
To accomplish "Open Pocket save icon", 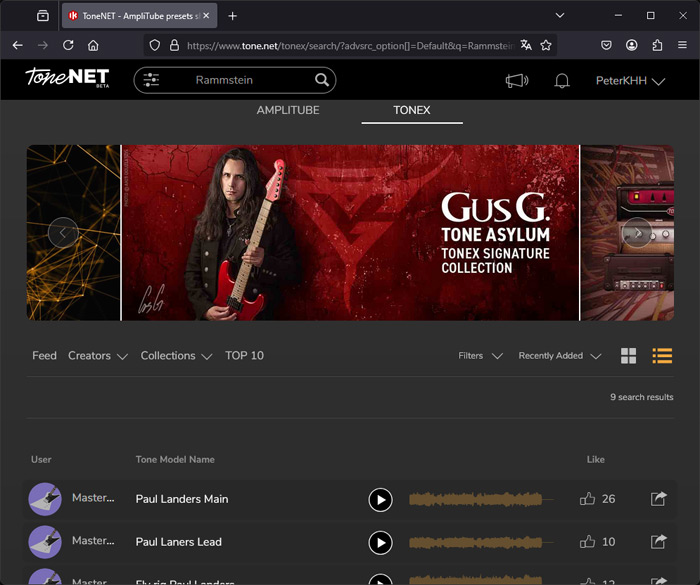I will click(606, 45).
